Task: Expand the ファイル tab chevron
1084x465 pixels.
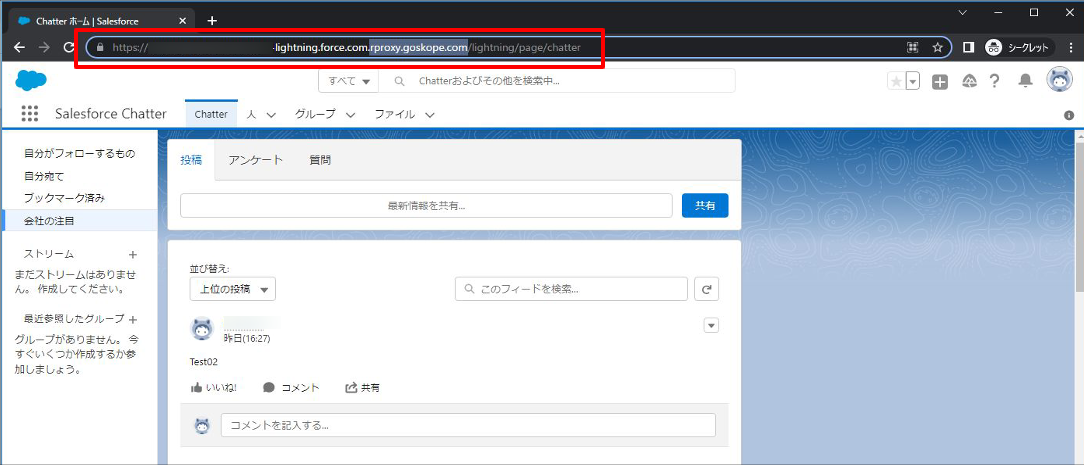Action: tap(430, 115)
